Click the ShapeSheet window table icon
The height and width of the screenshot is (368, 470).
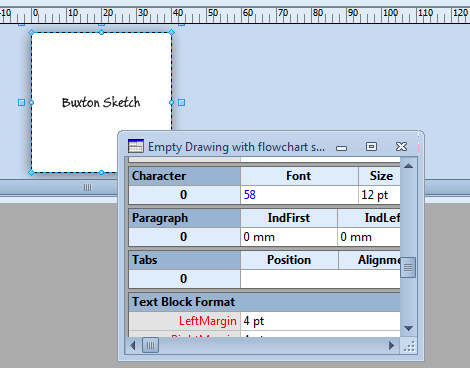(x=136, y=146)
